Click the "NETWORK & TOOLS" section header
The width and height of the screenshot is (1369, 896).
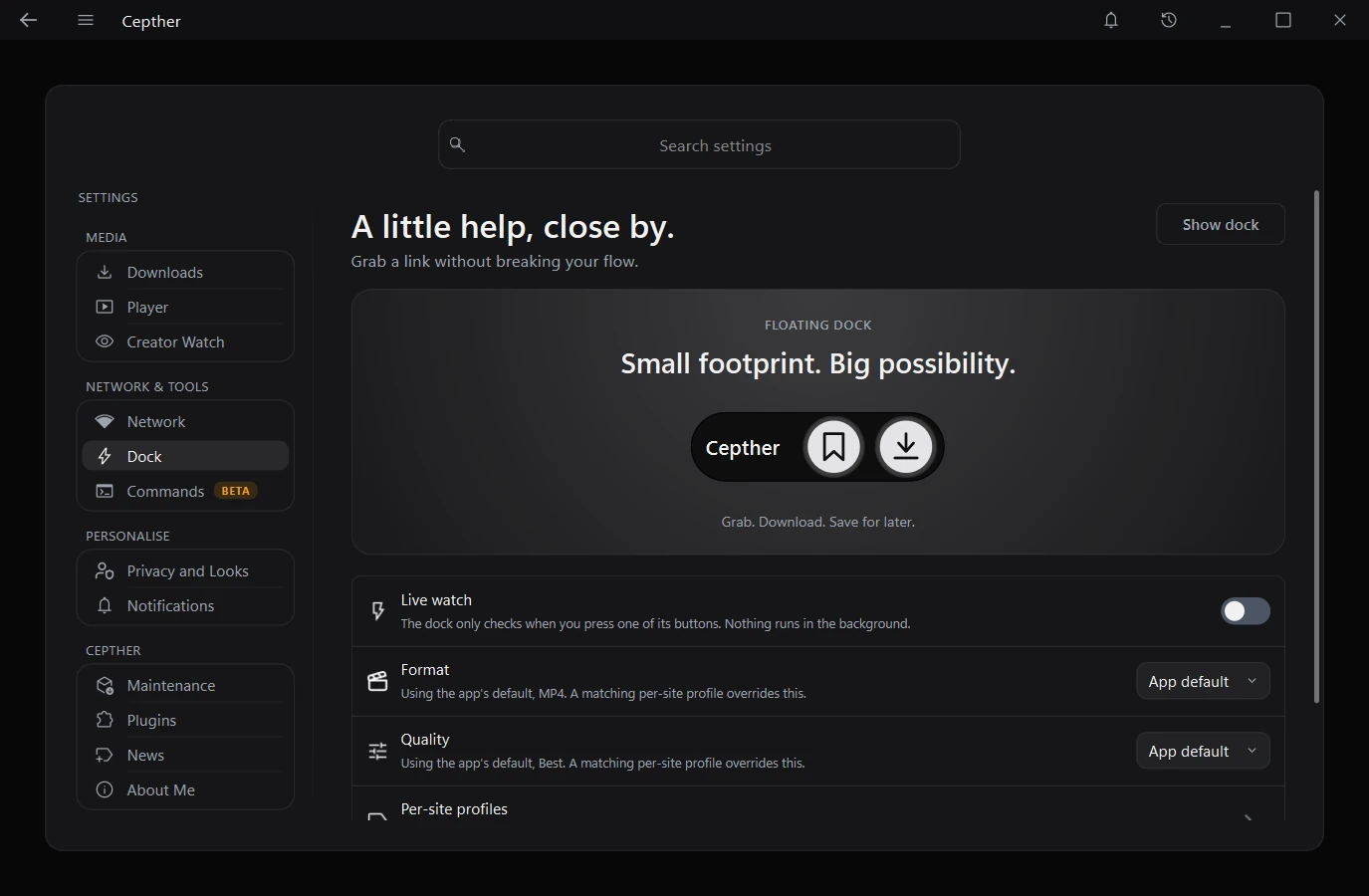(147, 386)
